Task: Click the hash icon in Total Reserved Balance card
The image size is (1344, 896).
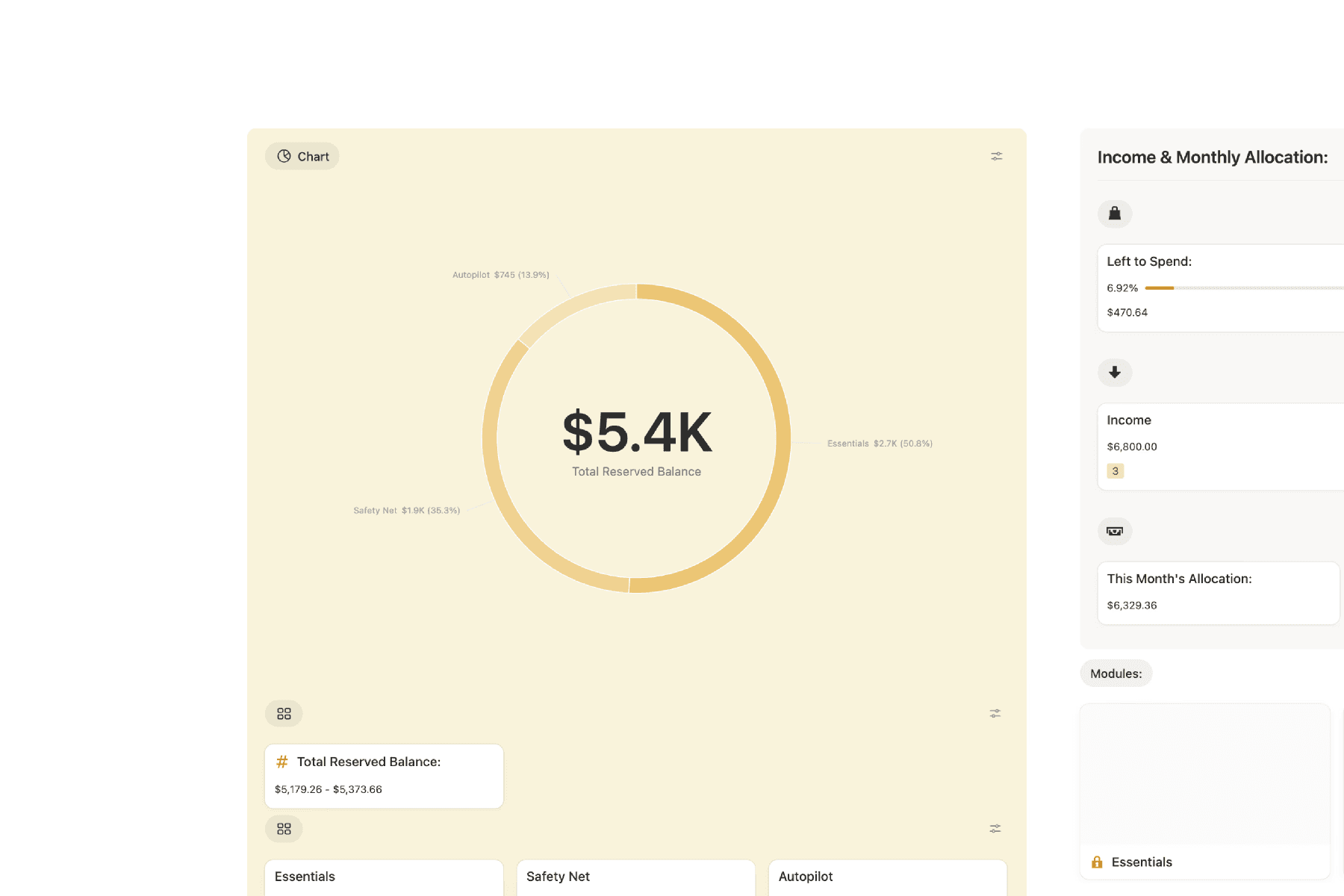Action: [282, 762]
